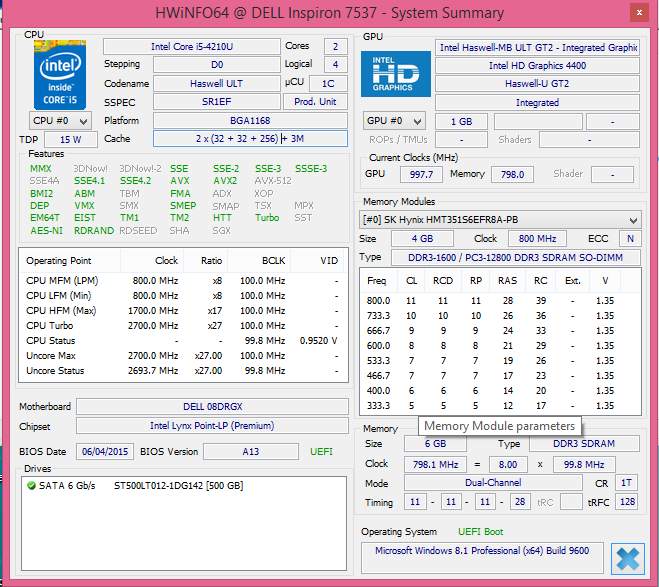Close window with red title bar button
Screen dimensions: 659x587
tap(636, 12)
